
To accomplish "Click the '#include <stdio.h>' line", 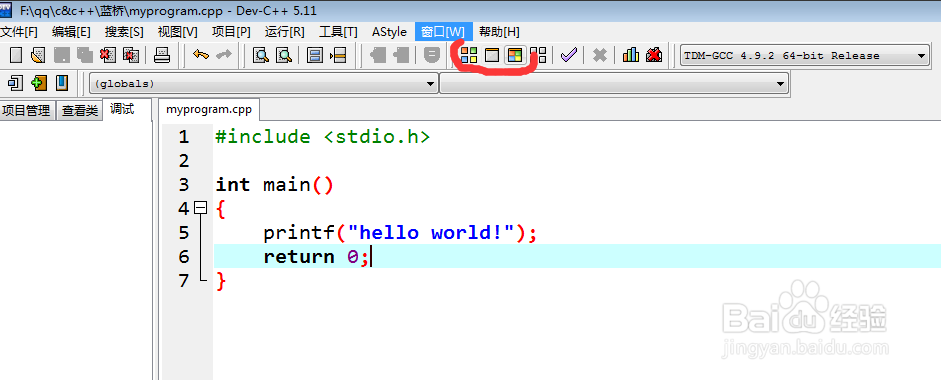I will point(323,136).
